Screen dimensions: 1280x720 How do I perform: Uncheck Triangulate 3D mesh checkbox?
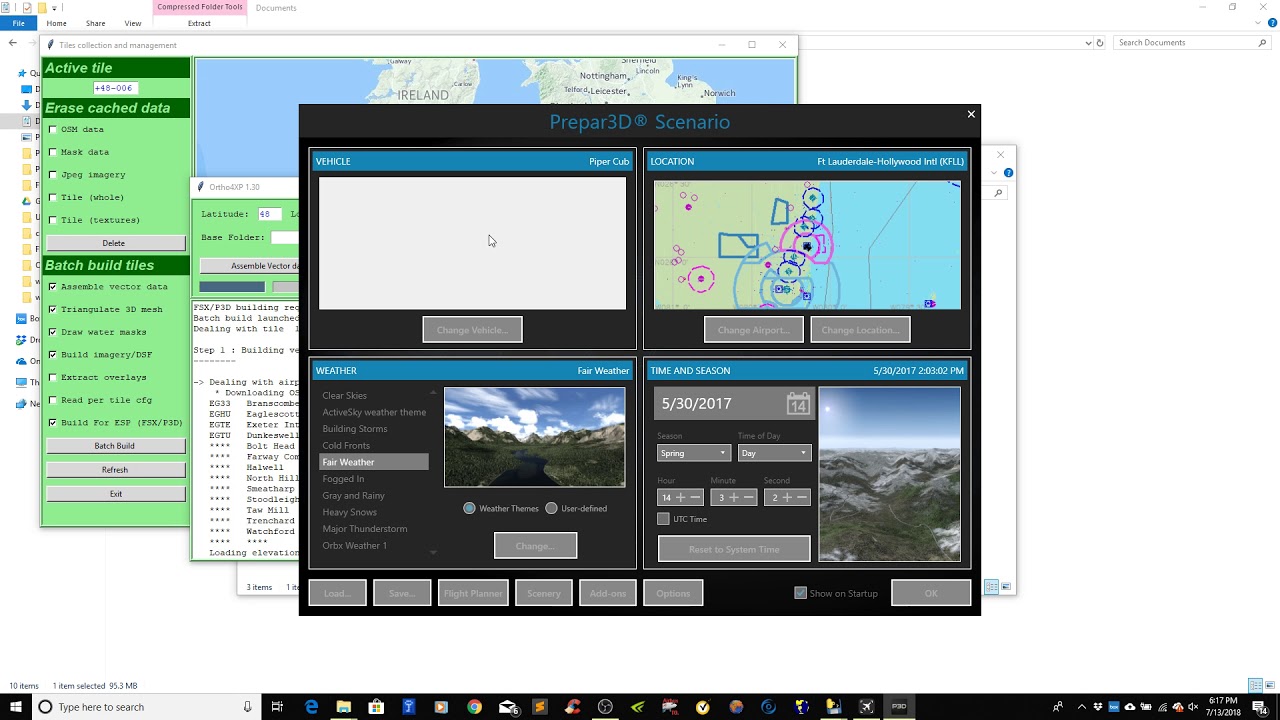tap(53, 309)
